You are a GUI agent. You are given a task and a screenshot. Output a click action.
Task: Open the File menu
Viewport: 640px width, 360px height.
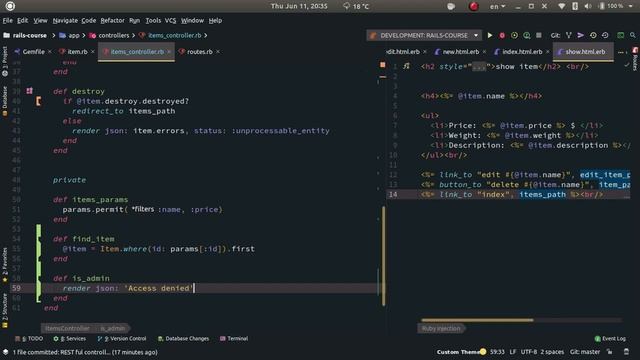pyautogui.click(x=7, y=20)
